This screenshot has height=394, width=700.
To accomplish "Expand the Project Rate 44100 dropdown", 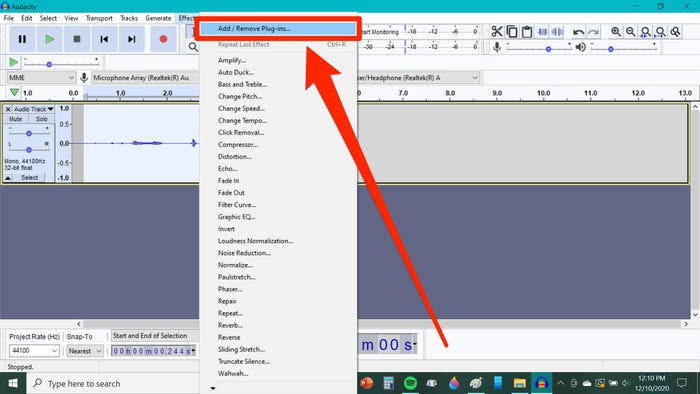I will pos(34,351).
